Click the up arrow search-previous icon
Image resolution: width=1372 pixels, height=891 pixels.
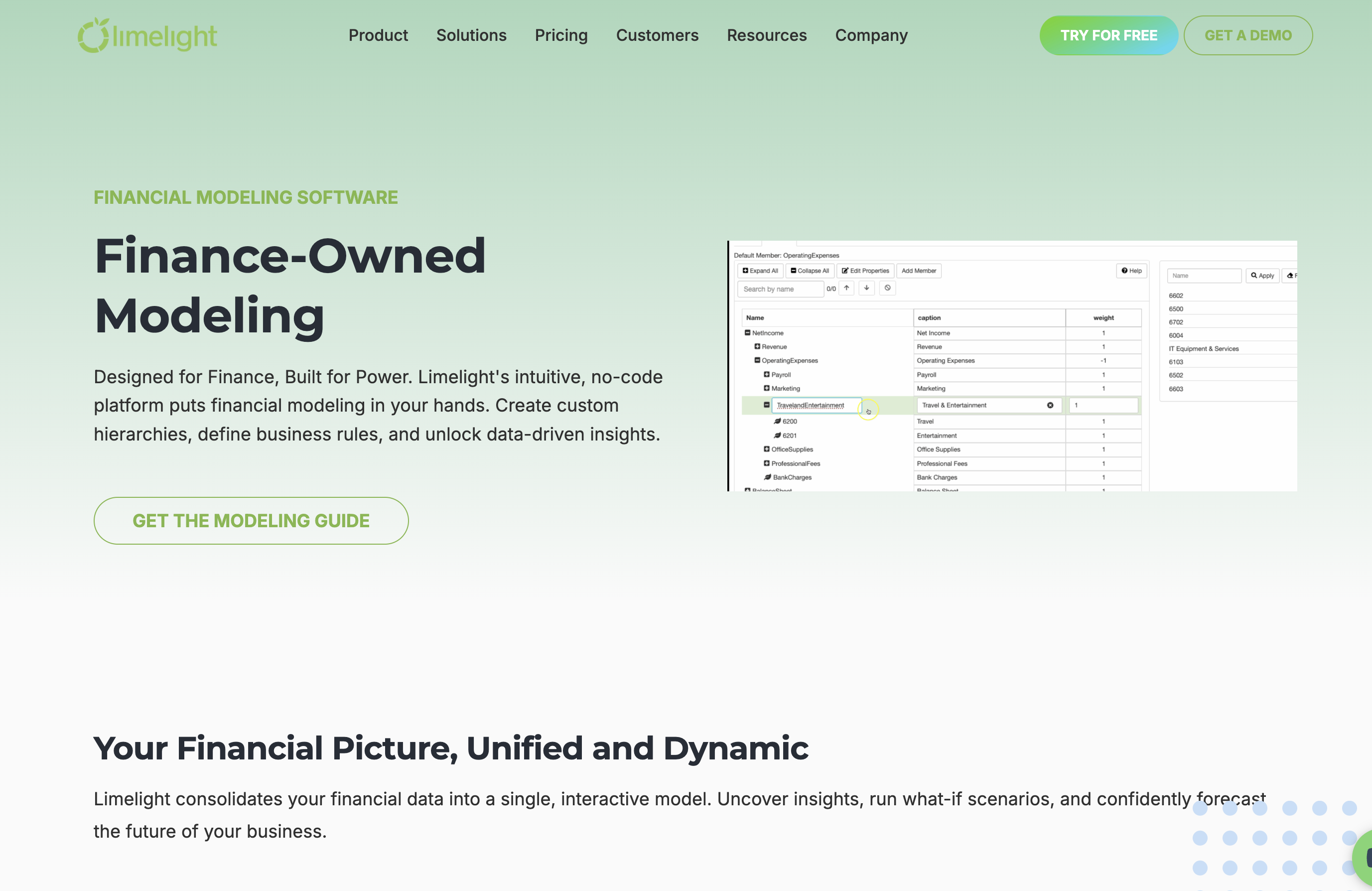(846, 288)
